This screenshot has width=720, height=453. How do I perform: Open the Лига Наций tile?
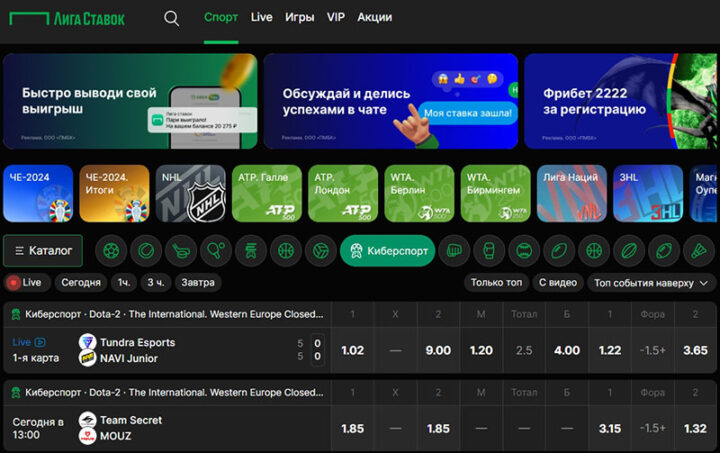(572, 193)
